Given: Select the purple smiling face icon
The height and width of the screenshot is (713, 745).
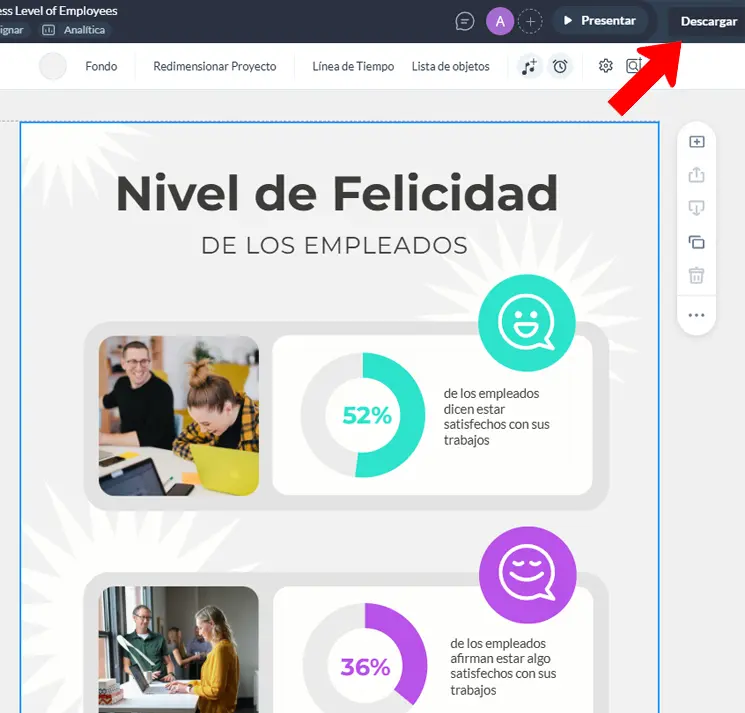Looking at the screenshot, I should click(x=527, y=575).
